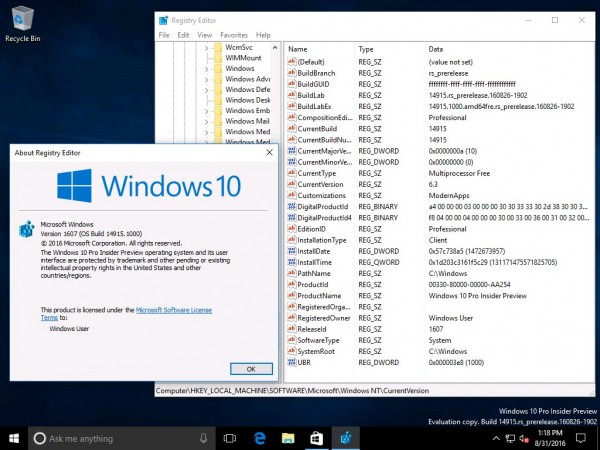Viewport: 600px width, 450px height.
Task: Expand the Windows Mail tree node
Action: click(x=207, y=122)
